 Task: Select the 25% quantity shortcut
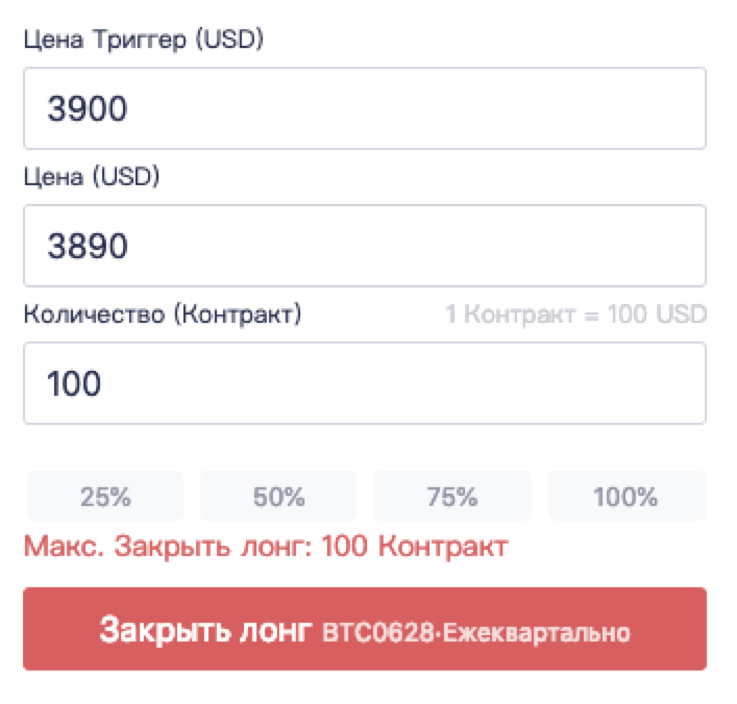pyautogui.click(x=105, y=496)
